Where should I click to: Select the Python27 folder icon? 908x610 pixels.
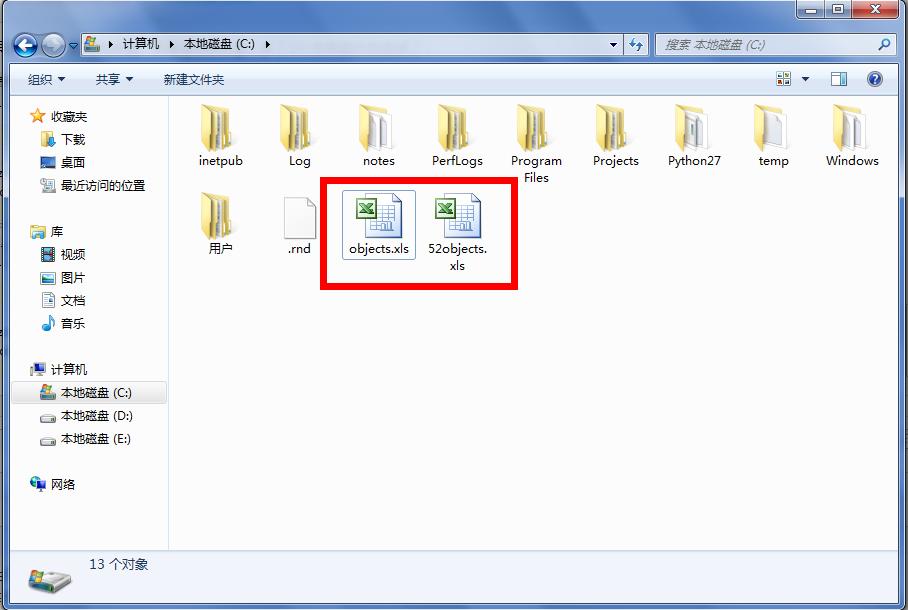pos(692,127)
